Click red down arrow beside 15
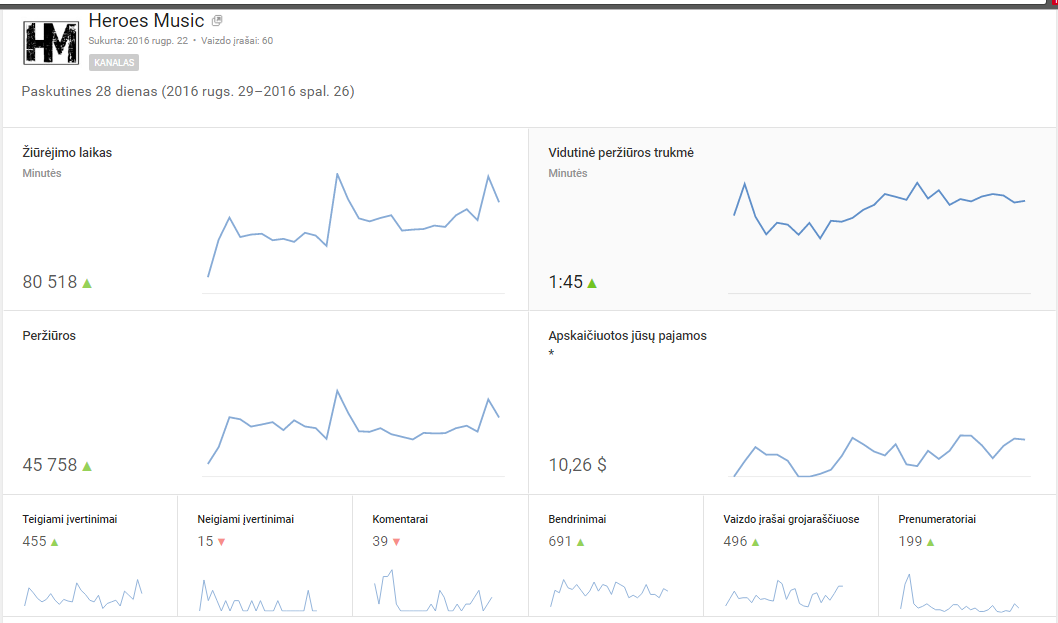This screenshot has height=623, width=1058. (x=221, y=542)
